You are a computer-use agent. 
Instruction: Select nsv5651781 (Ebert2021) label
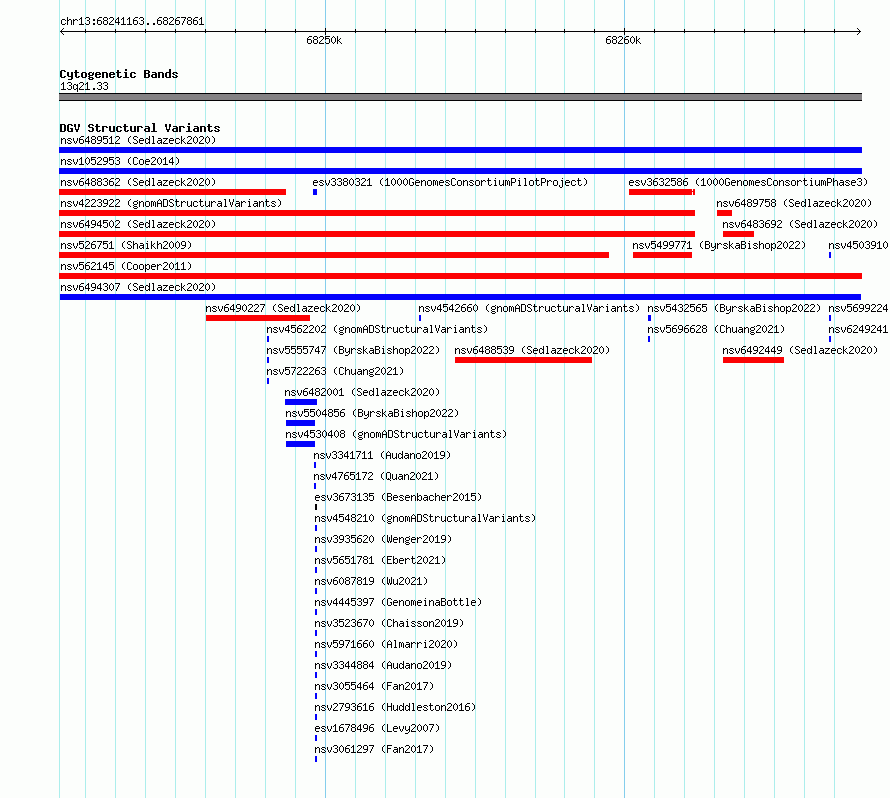tap(380, 560)
